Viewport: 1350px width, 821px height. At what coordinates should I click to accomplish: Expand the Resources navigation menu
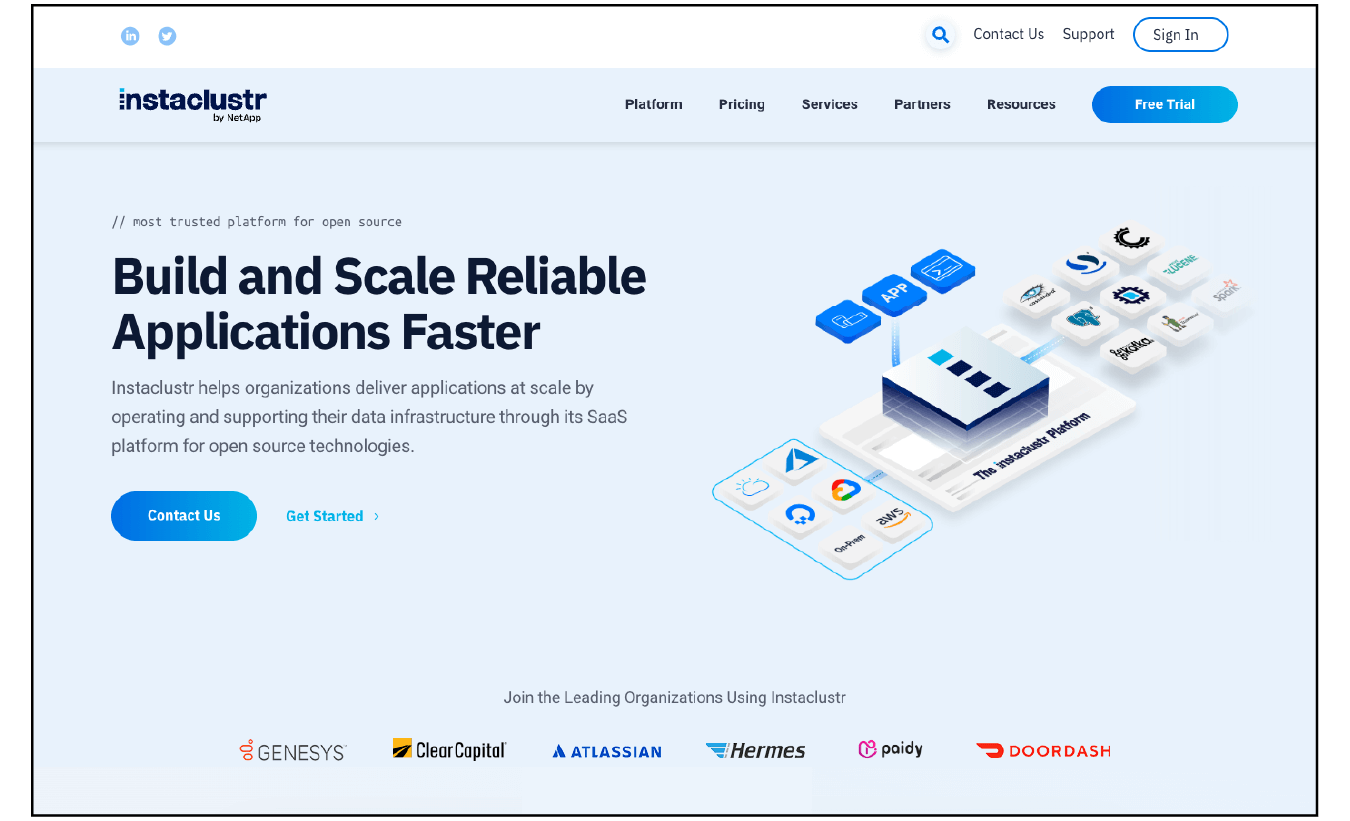click(1021, 104)
